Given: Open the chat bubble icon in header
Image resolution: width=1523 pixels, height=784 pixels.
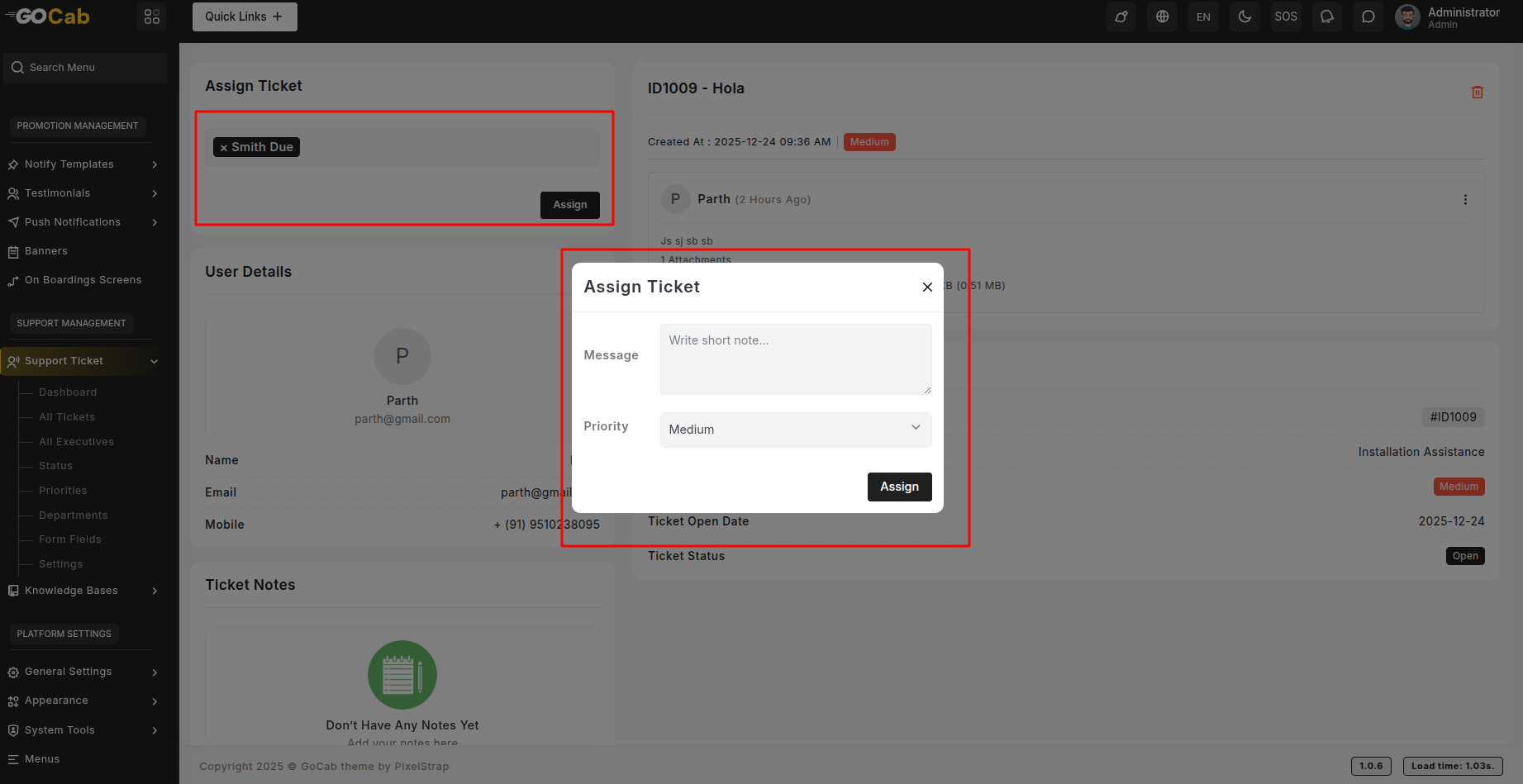Looking at the screenshot, I should (x=1368, y=17).
